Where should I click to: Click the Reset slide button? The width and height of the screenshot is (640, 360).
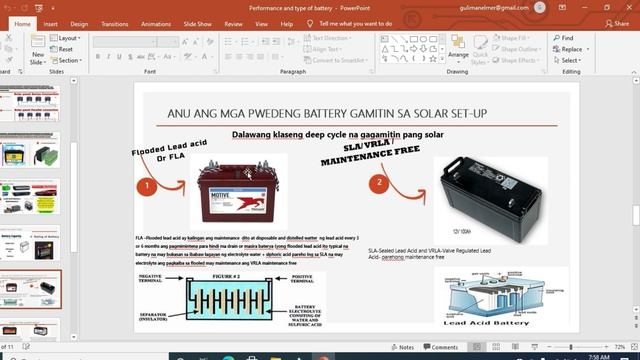(x=61, y=49)
